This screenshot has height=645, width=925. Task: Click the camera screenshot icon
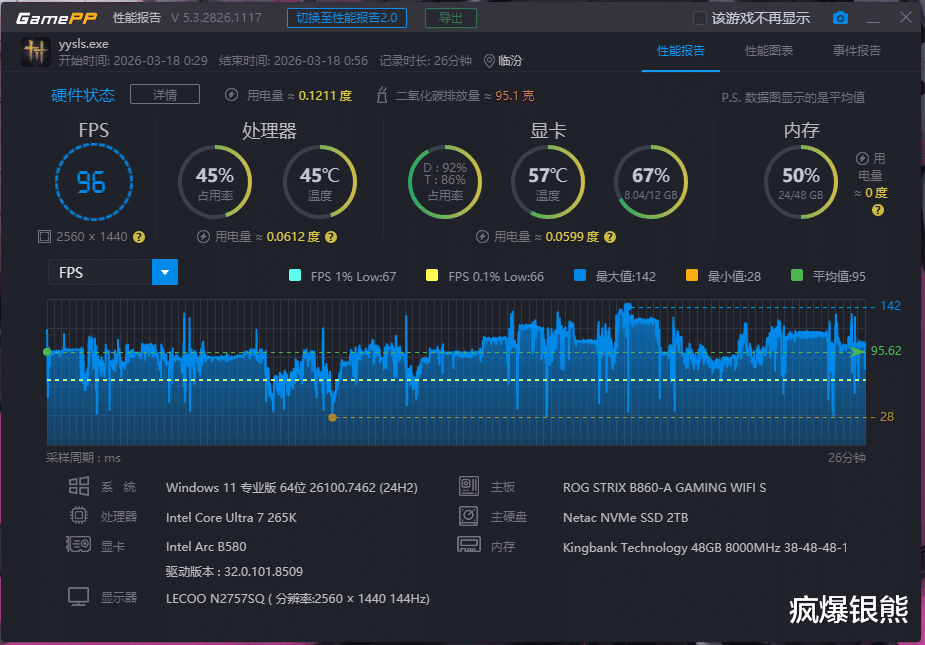840,18
